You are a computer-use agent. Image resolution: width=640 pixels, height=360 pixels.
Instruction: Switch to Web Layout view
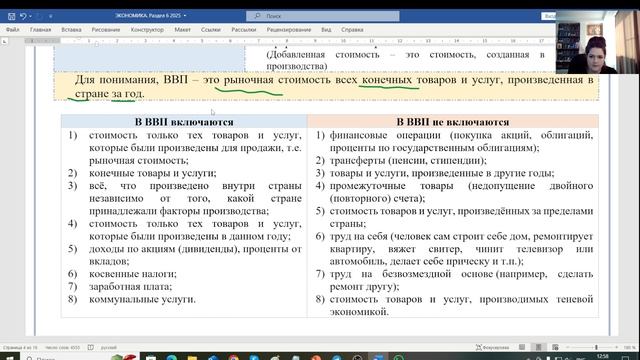click(555, 347)
